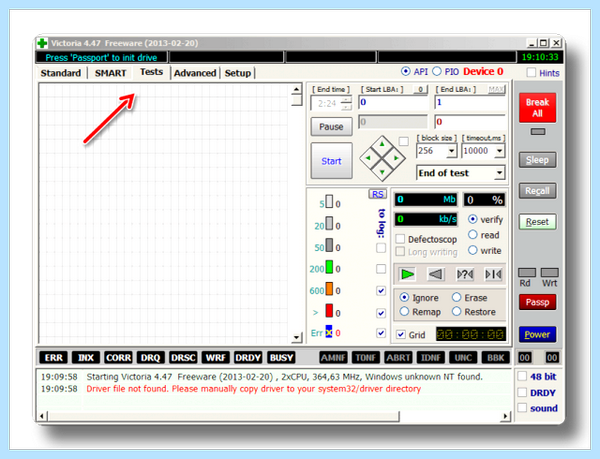Select the write test mode
Image resolution: width=600 pixels, height=459 pixels.
pyautogui.click(x=473, y=250)
